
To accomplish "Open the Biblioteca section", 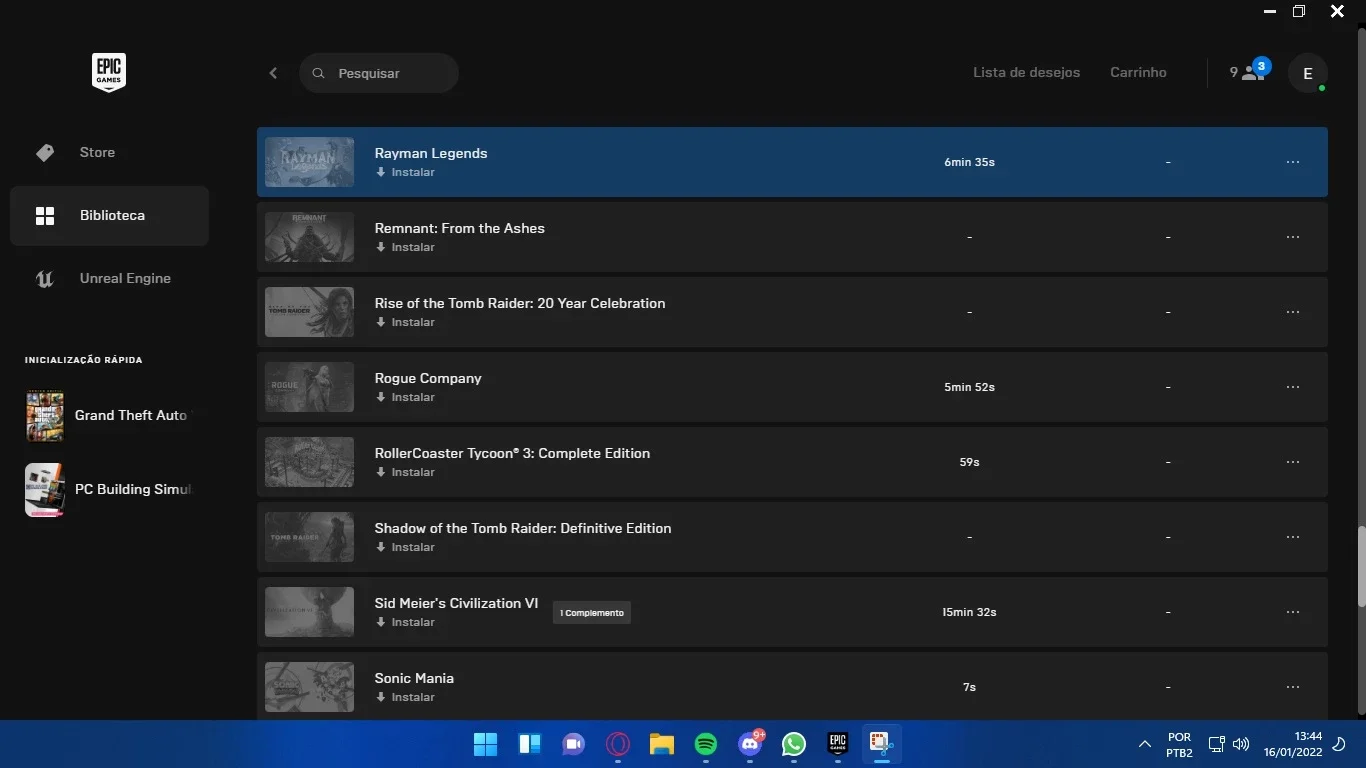I will pos(109,215).
